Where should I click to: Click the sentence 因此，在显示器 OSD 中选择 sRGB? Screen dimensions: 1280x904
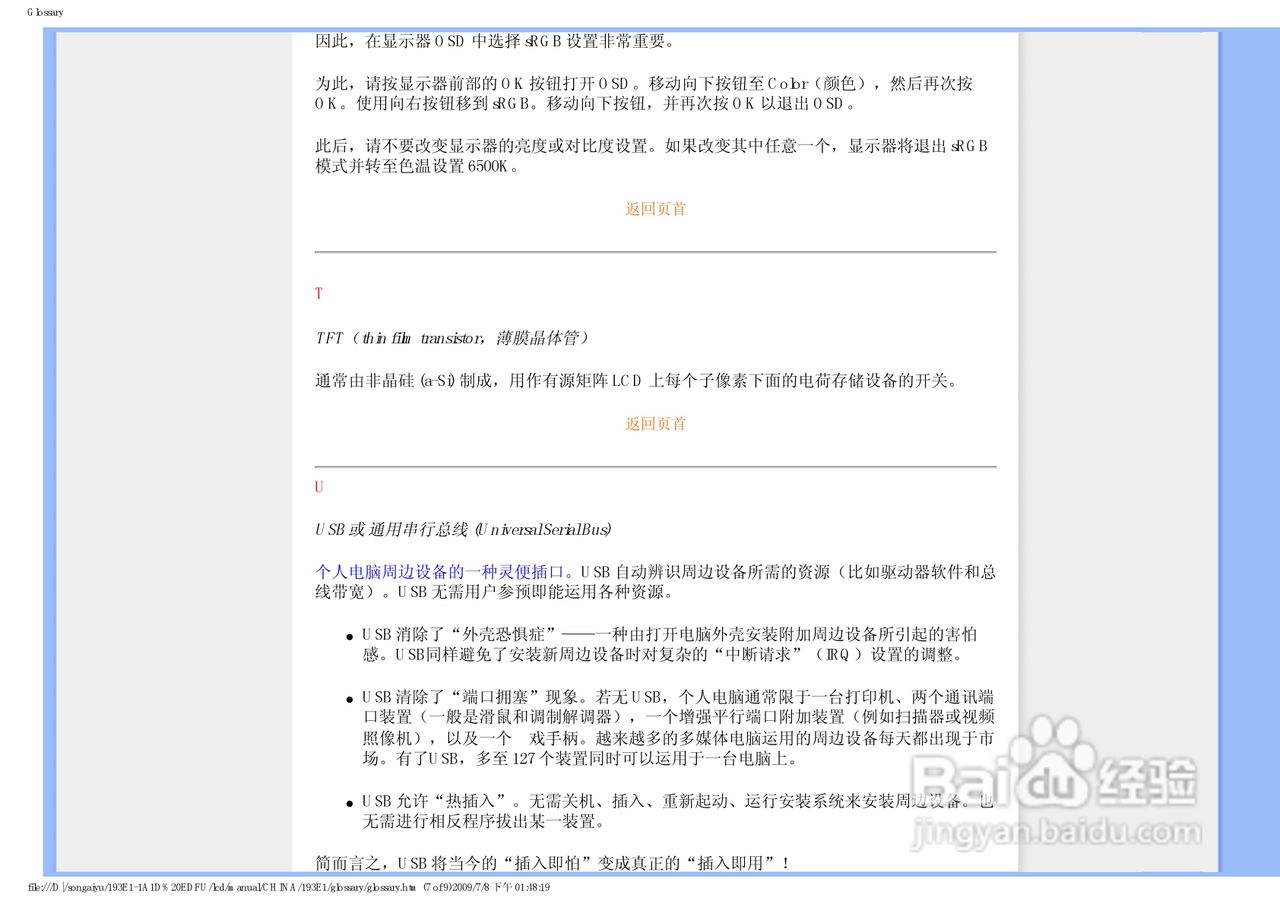495,42
